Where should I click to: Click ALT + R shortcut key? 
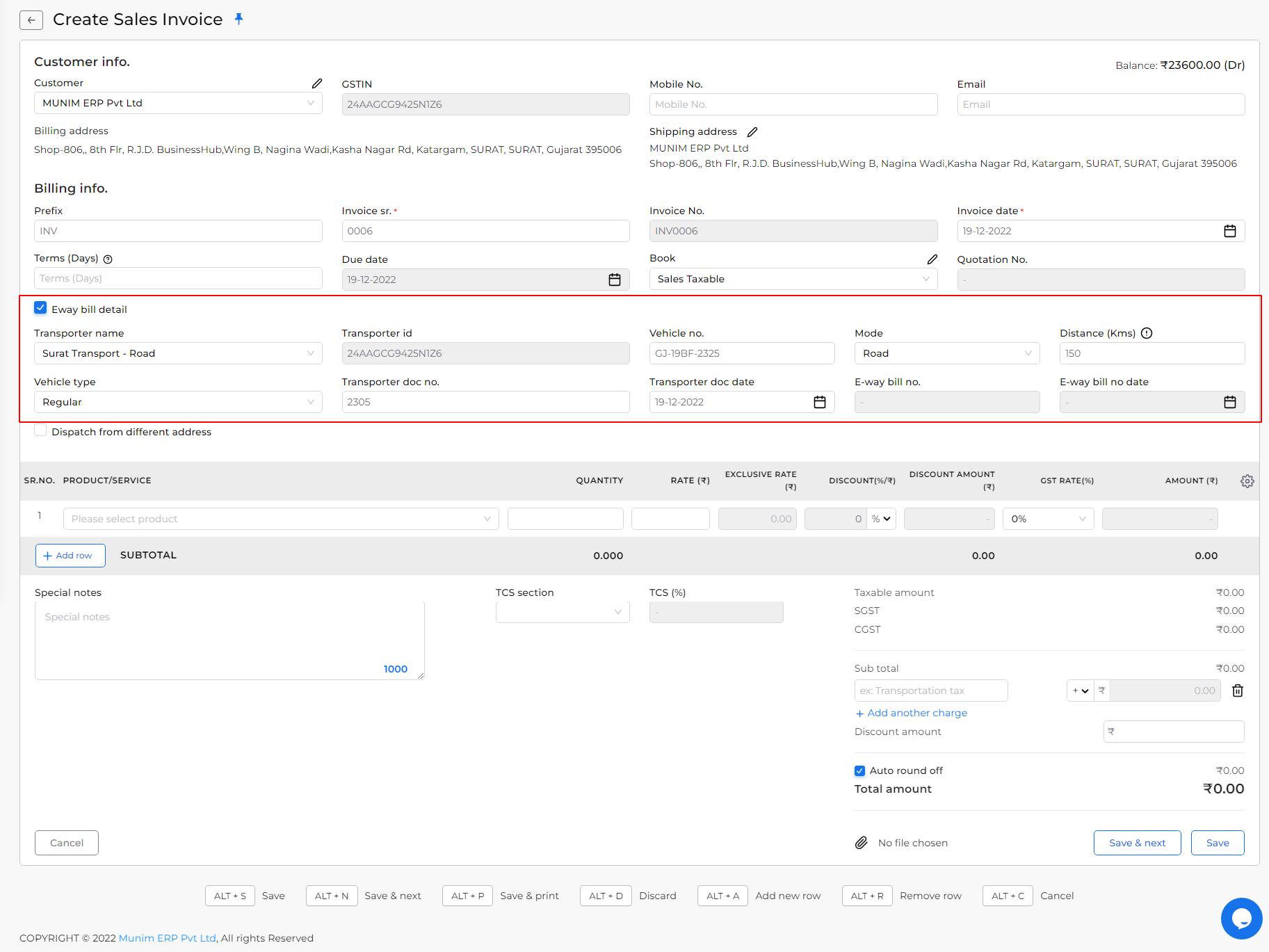click(868, 896)
